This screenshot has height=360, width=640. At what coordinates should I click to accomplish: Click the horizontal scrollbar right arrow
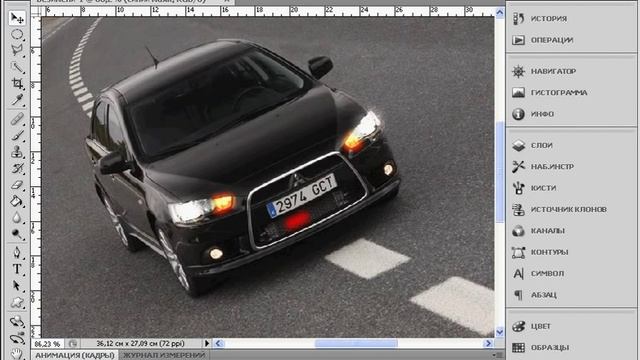point(488,344)
